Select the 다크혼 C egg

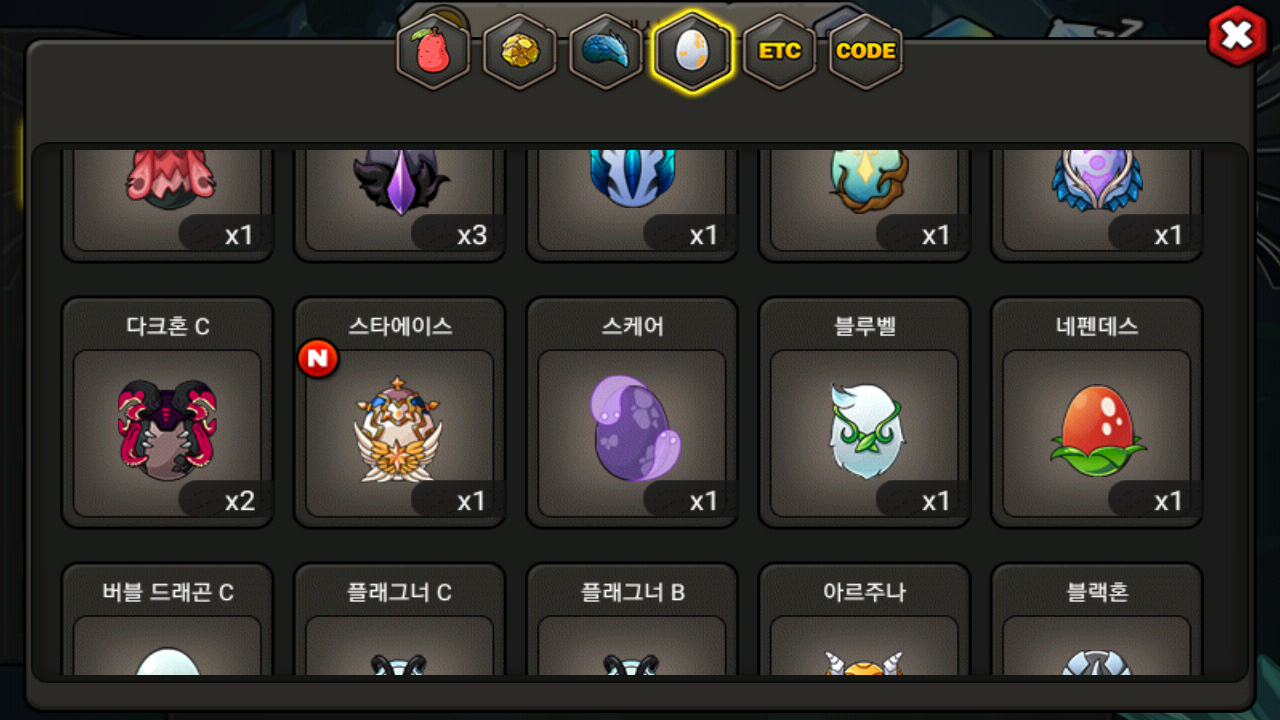click(167, 412)
